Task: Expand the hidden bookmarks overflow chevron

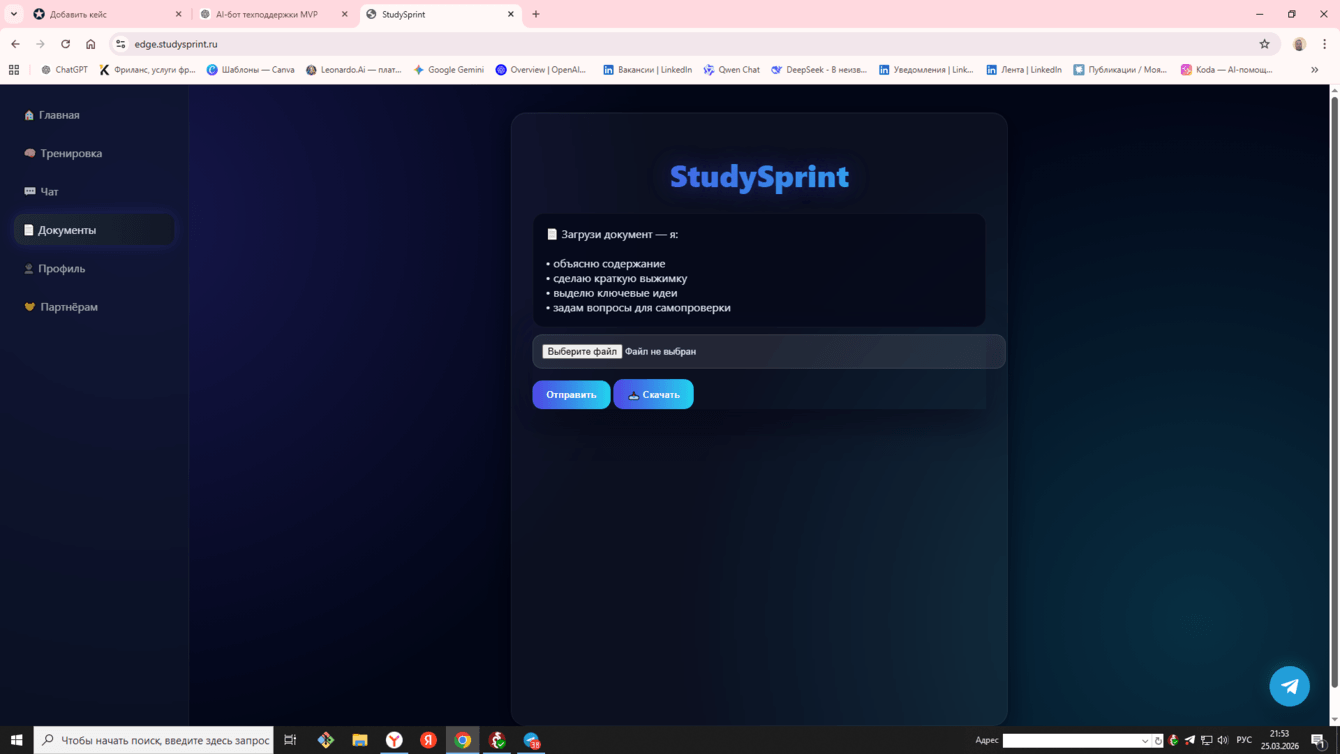Action: point(1315,70)
